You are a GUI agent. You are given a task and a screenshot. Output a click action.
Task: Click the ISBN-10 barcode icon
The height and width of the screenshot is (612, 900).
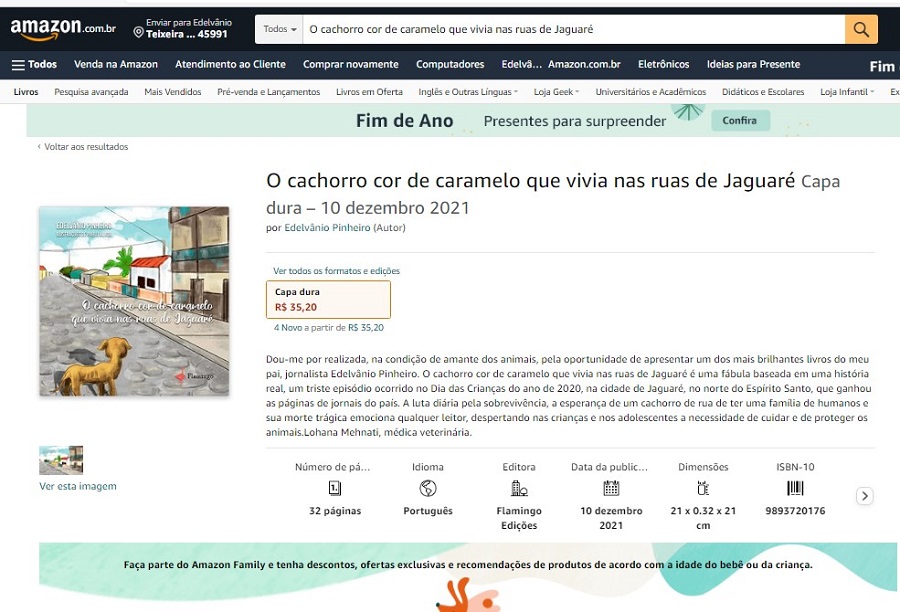coord(795,488)
